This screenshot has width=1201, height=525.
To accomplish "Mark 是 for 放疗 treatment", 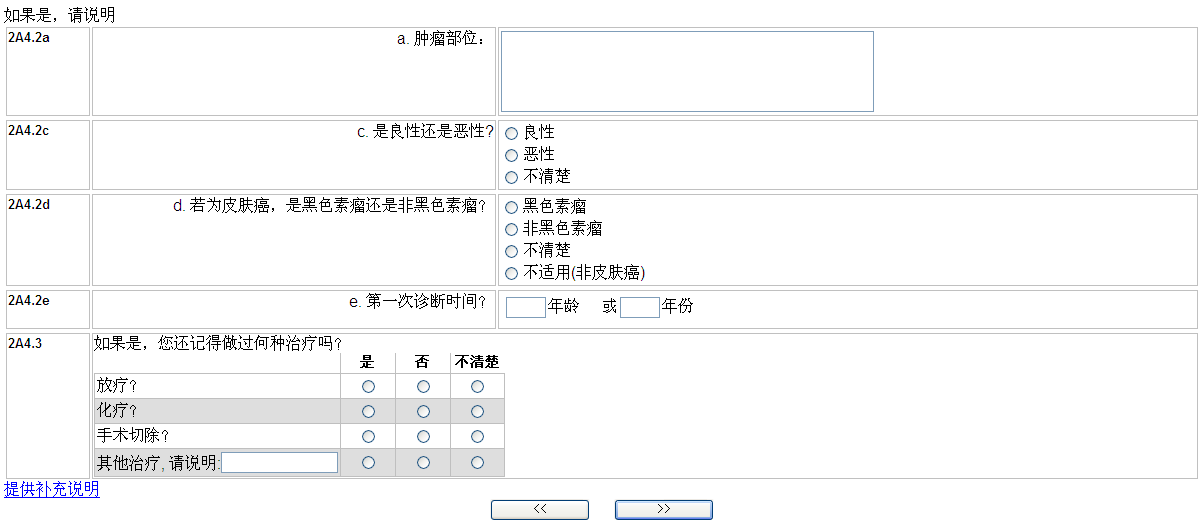I will coord(369,386).
